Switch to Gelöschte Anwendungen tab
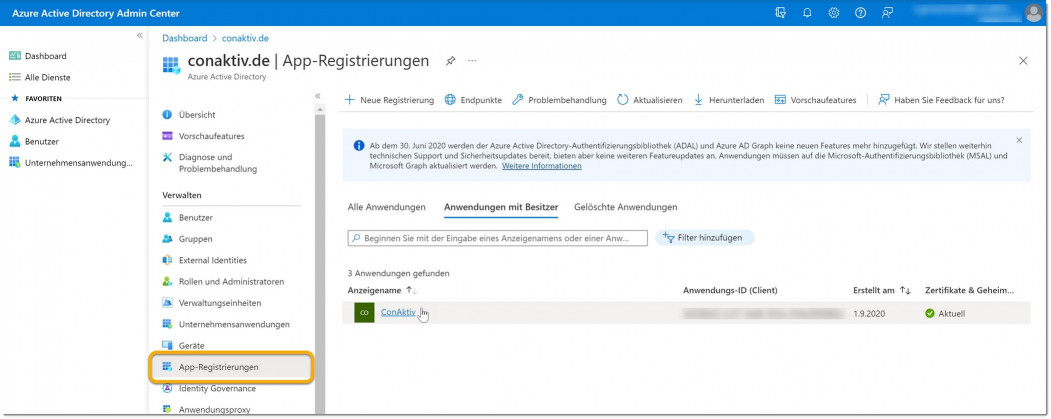 pyautogui.click(x=625, y=207)
